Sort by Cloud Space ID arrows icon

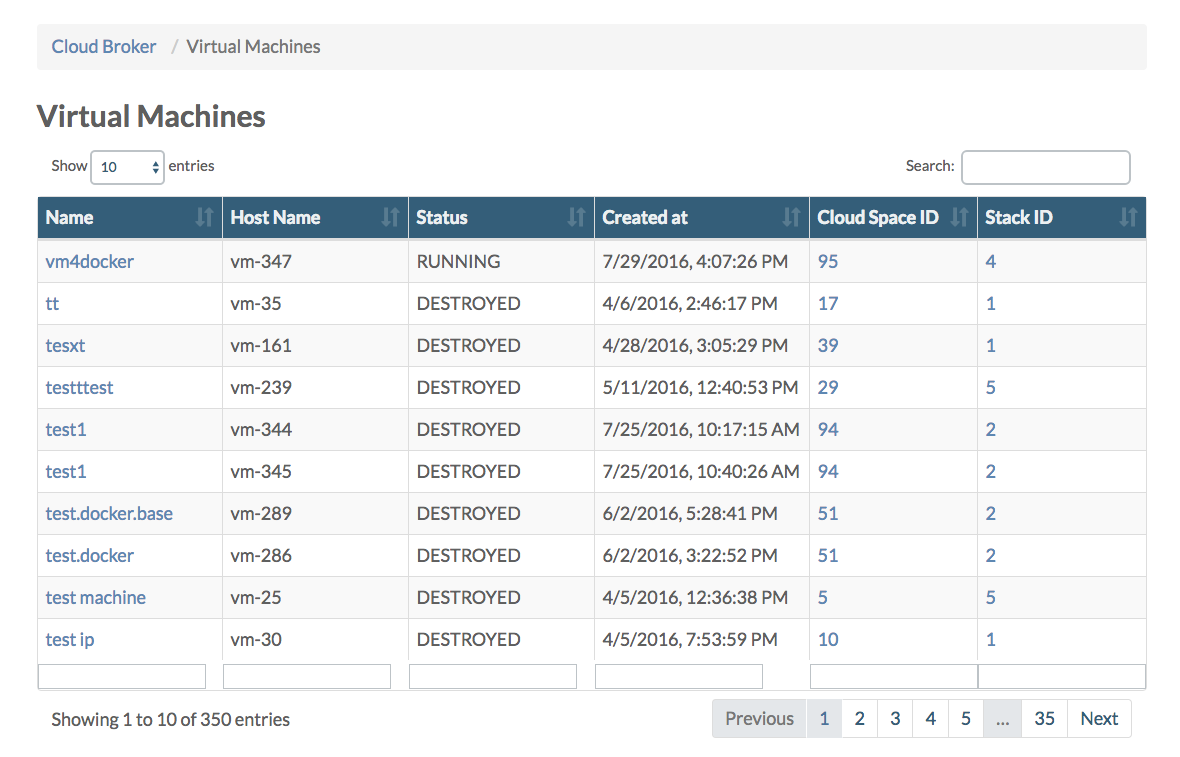click(959, 217)
